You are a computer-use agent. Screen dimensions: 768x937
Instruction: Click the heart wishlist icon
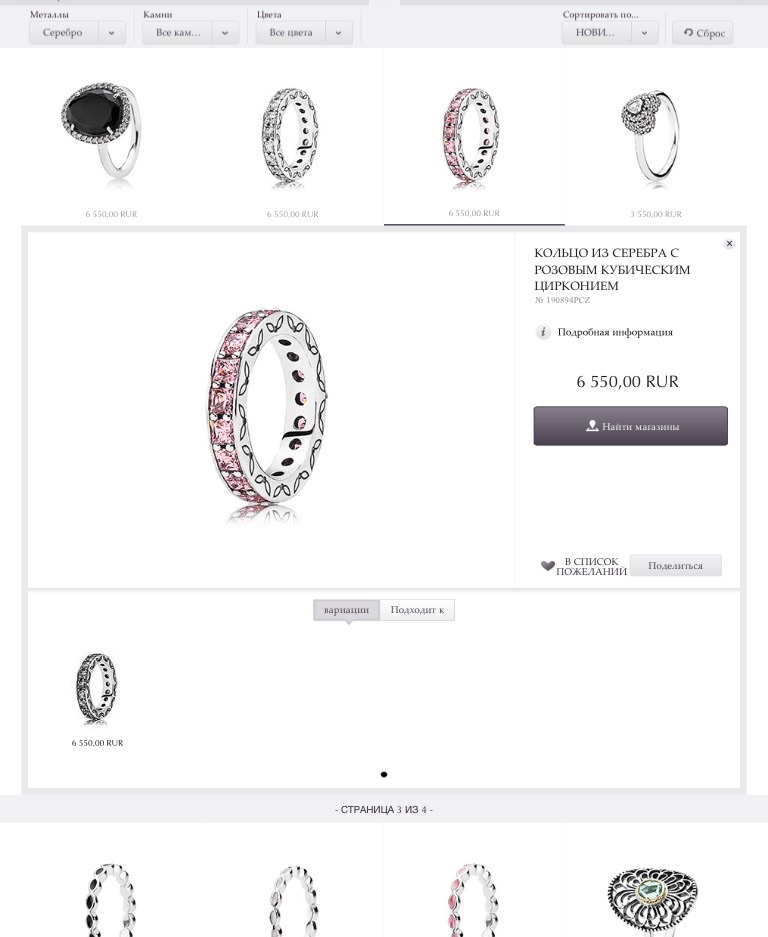coord(547,565)
